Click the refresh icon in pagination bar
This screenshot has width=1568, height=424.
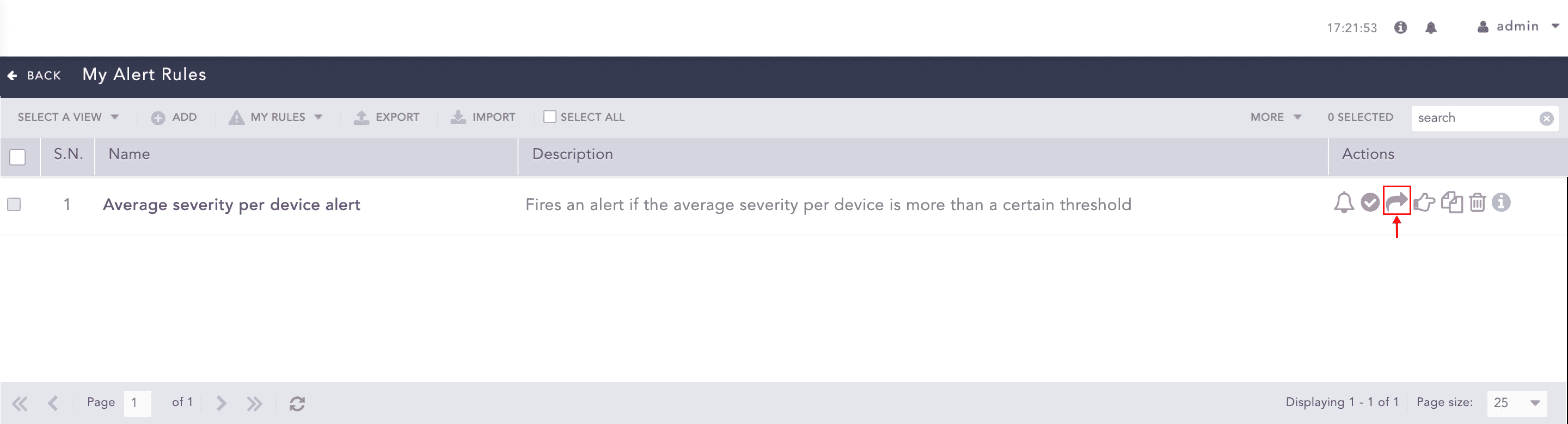(297, 403)
